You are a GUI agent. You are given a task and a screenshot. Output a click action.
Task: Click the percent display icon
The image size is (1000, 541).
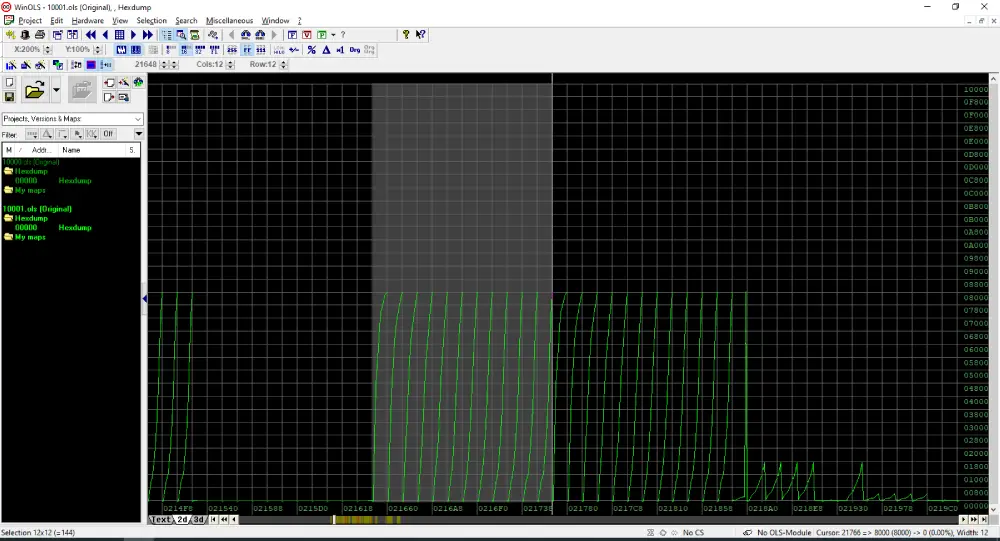pos(312,50)
